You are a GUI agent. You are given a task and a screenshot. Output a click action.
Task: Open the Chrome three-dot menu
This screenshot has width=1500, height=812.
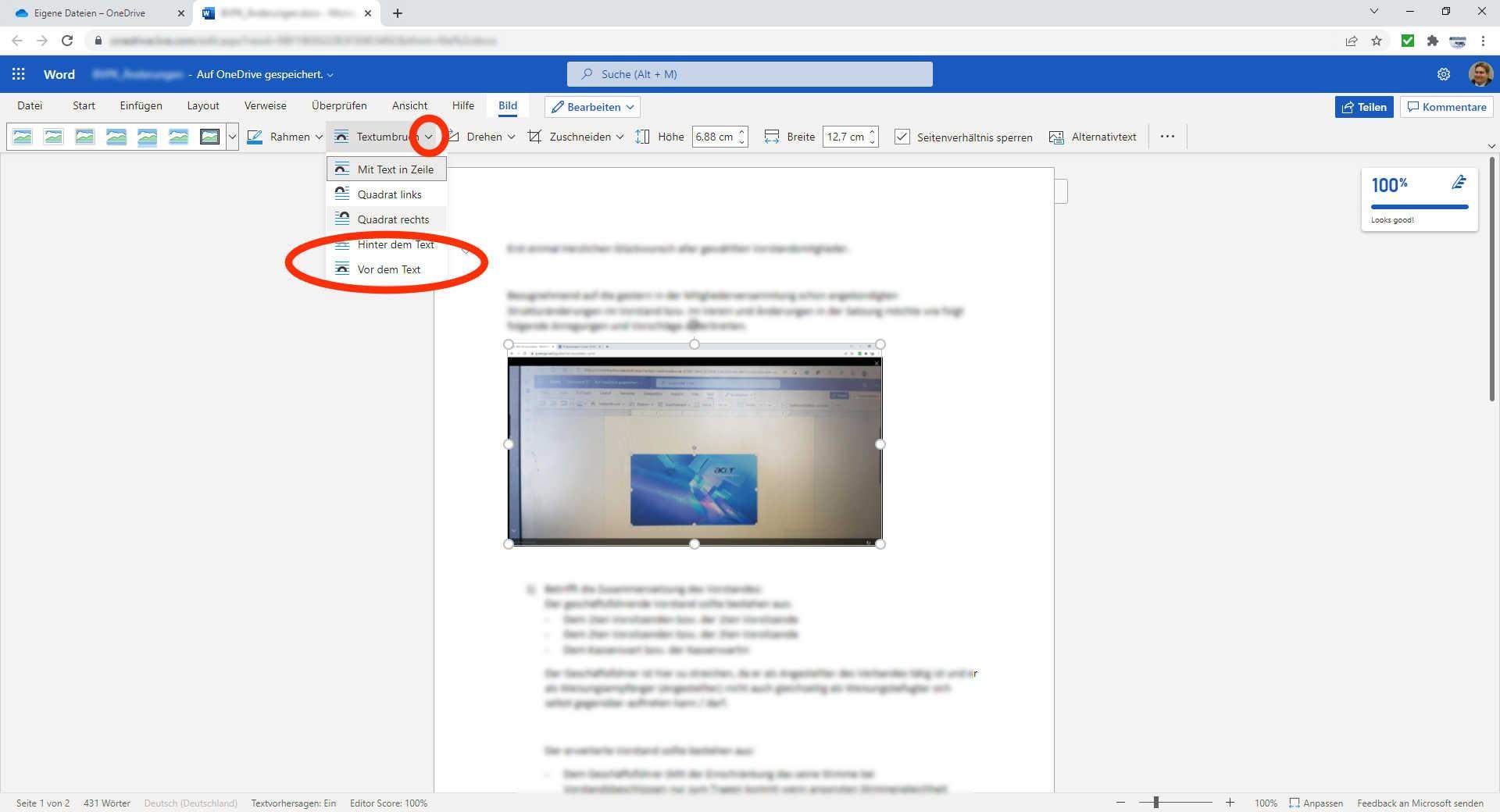click(x=1483, y=41)
